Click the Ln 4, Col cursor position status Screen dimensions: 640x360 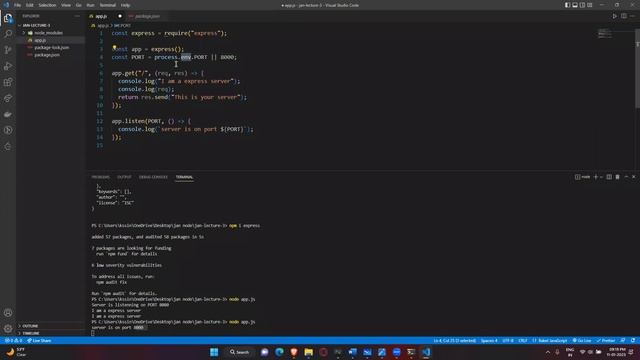[454, 340]
